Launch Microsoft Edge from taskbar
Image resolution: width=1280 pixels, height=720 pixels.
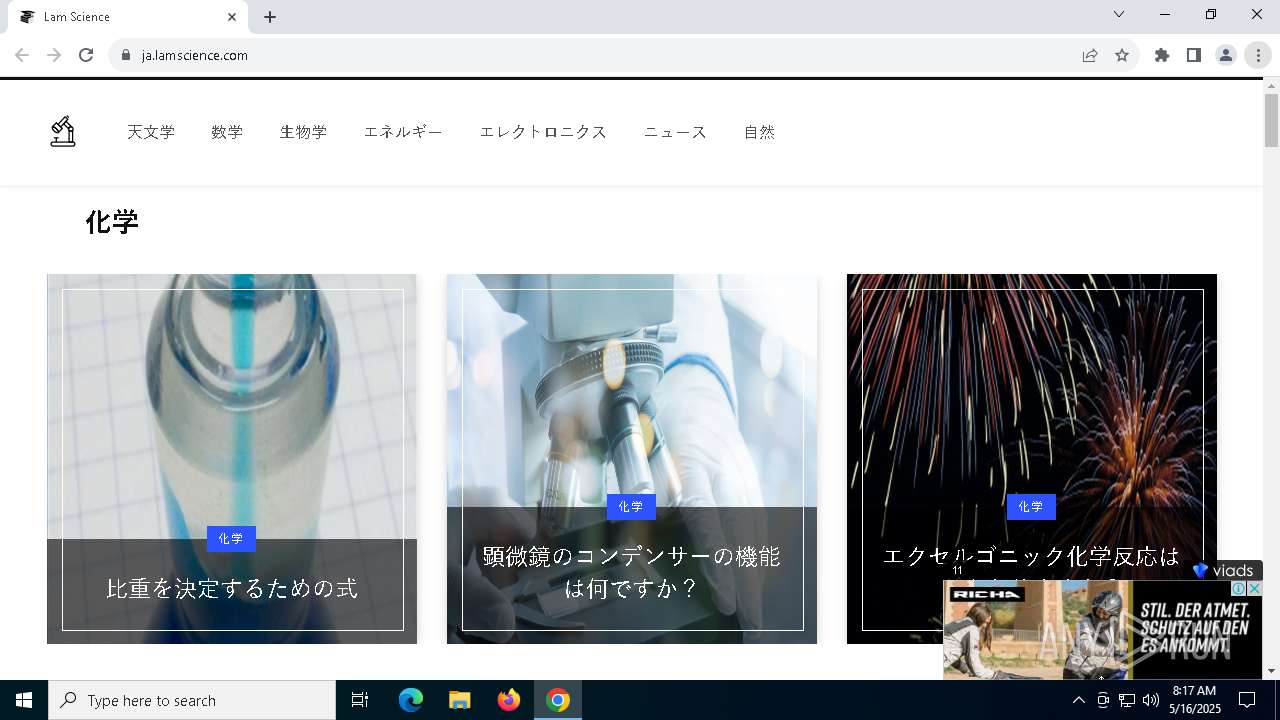click(411, 700)
